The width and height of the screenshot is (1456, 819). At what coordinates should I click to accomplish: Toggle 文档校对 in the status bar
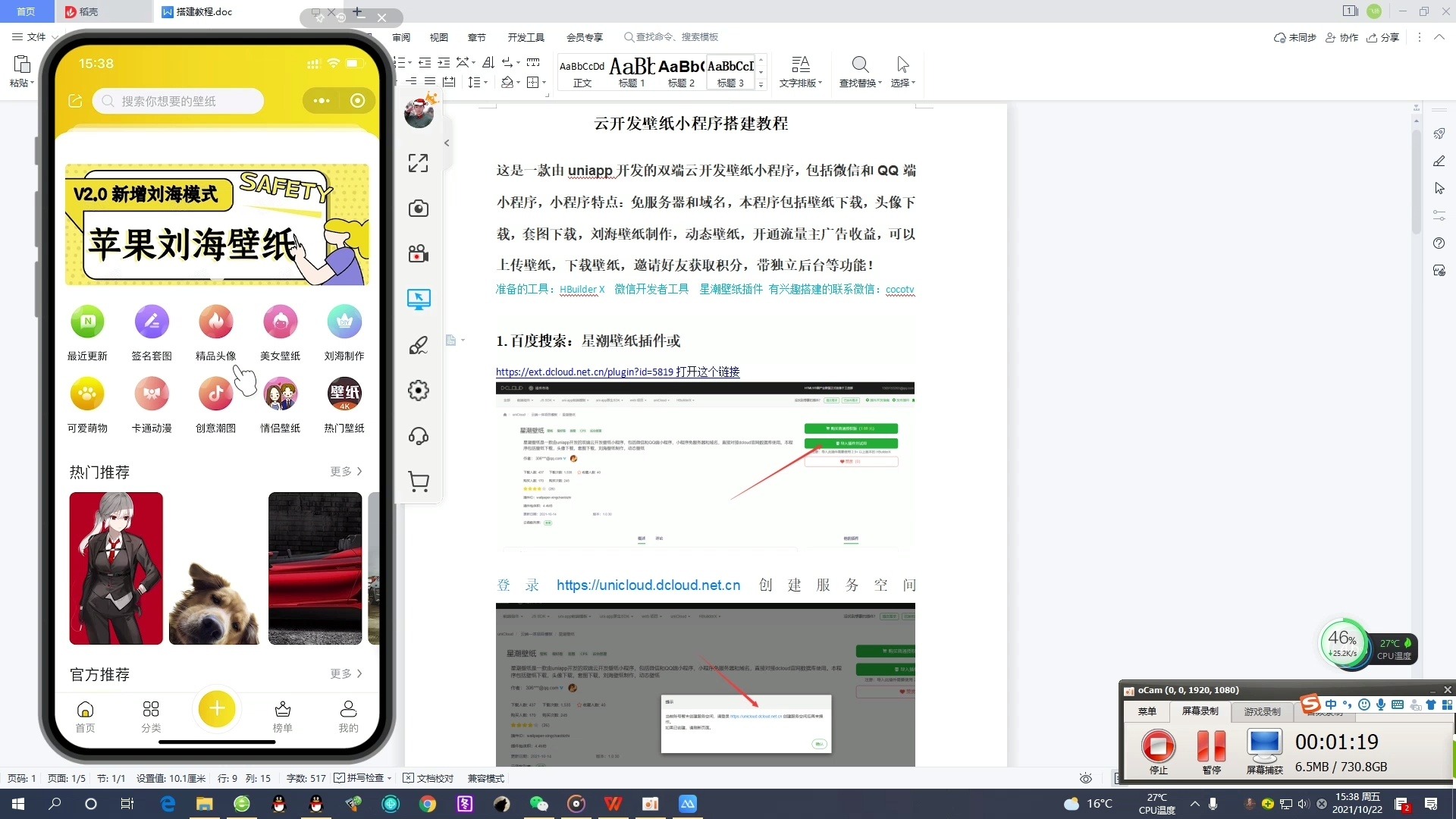428,778
